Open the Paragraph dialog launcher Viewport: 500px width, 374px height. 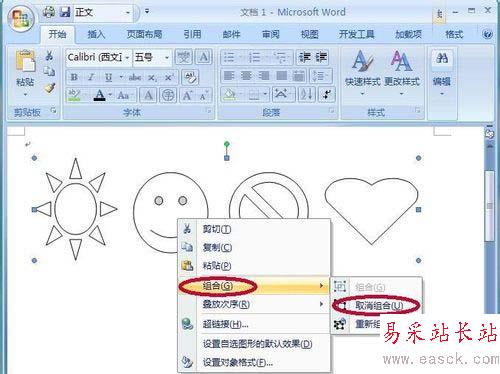click(x=332, y=111)
